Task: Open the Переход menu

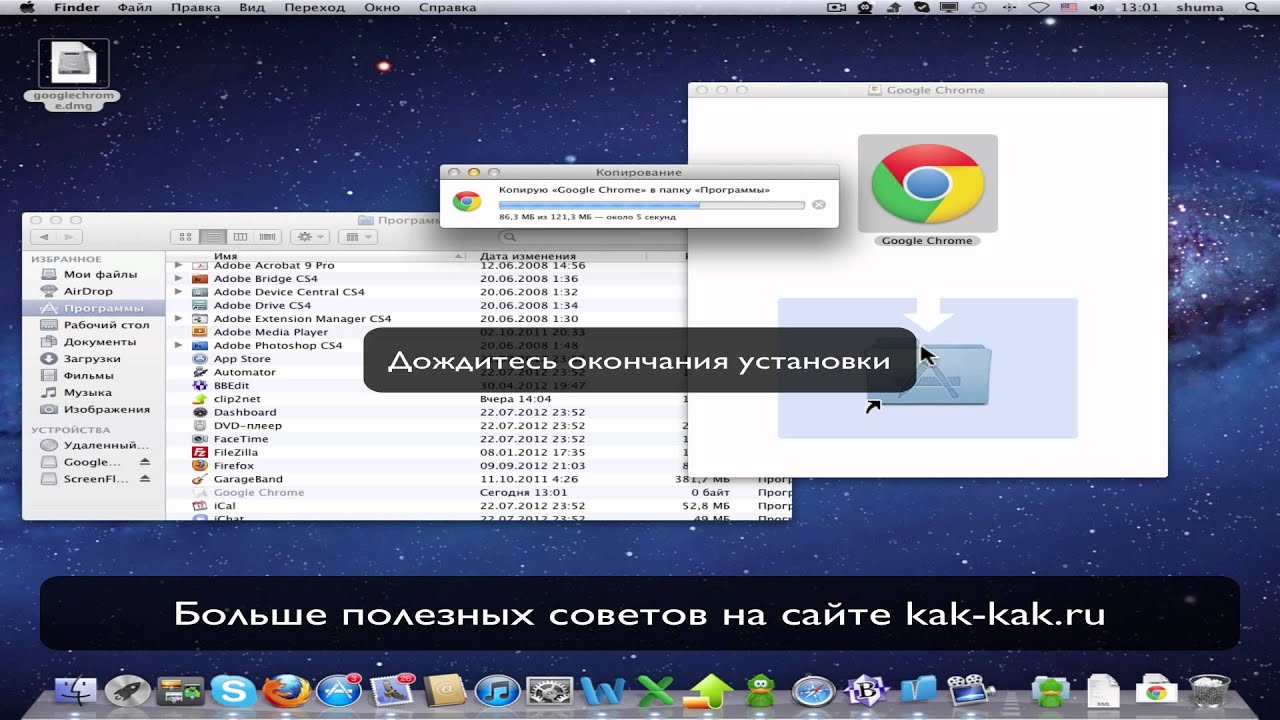Action: click(x=314, y=8)
